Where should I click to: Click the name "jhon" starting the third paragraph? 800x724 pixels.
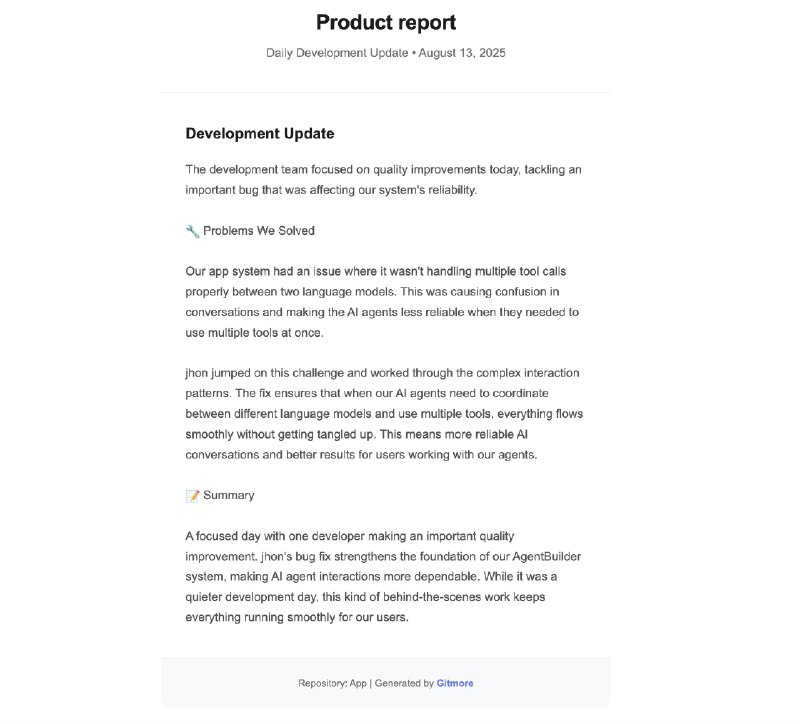(x=198, y=373)
